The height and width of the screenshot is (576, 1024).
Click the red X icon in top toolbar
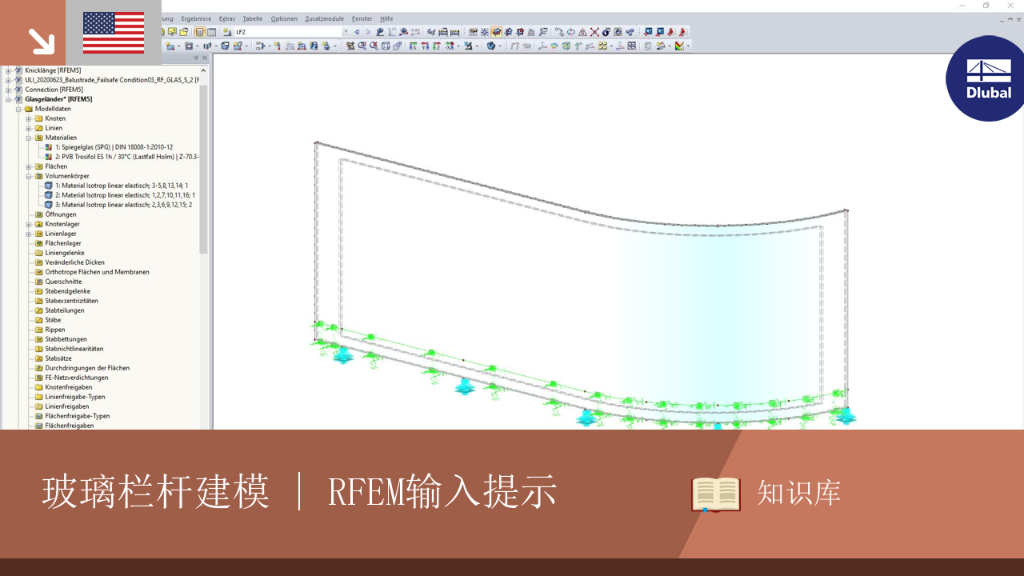[594, 32]
